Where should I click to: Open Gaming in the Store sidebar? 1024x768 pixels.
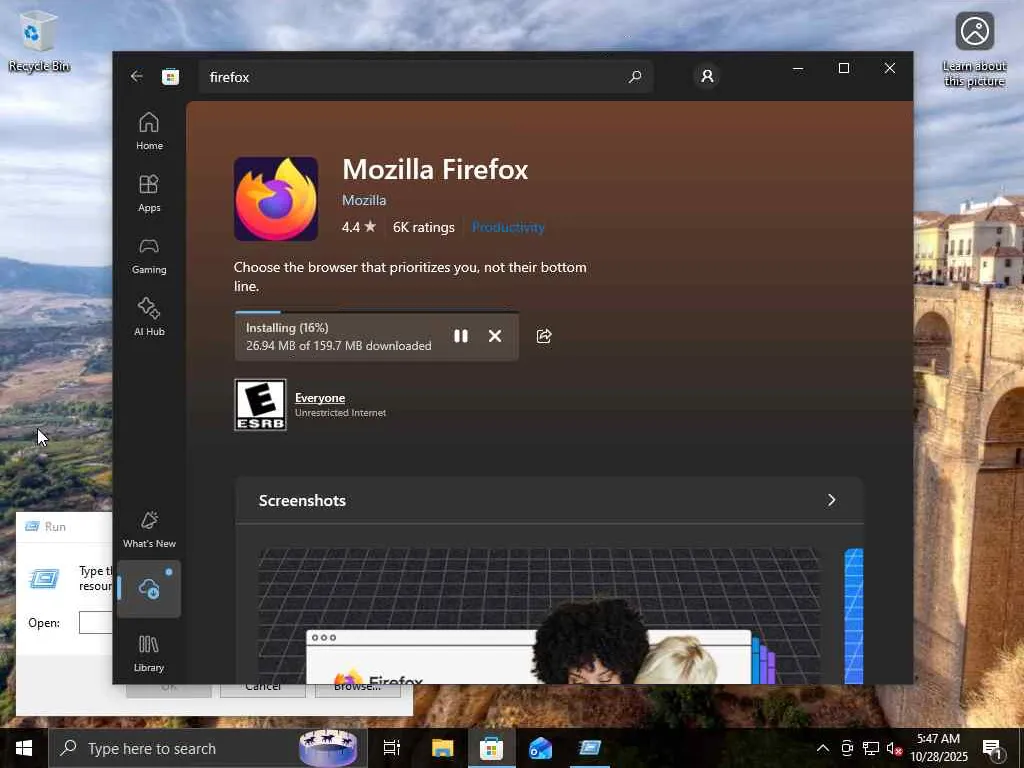click(x=149, y=255)
